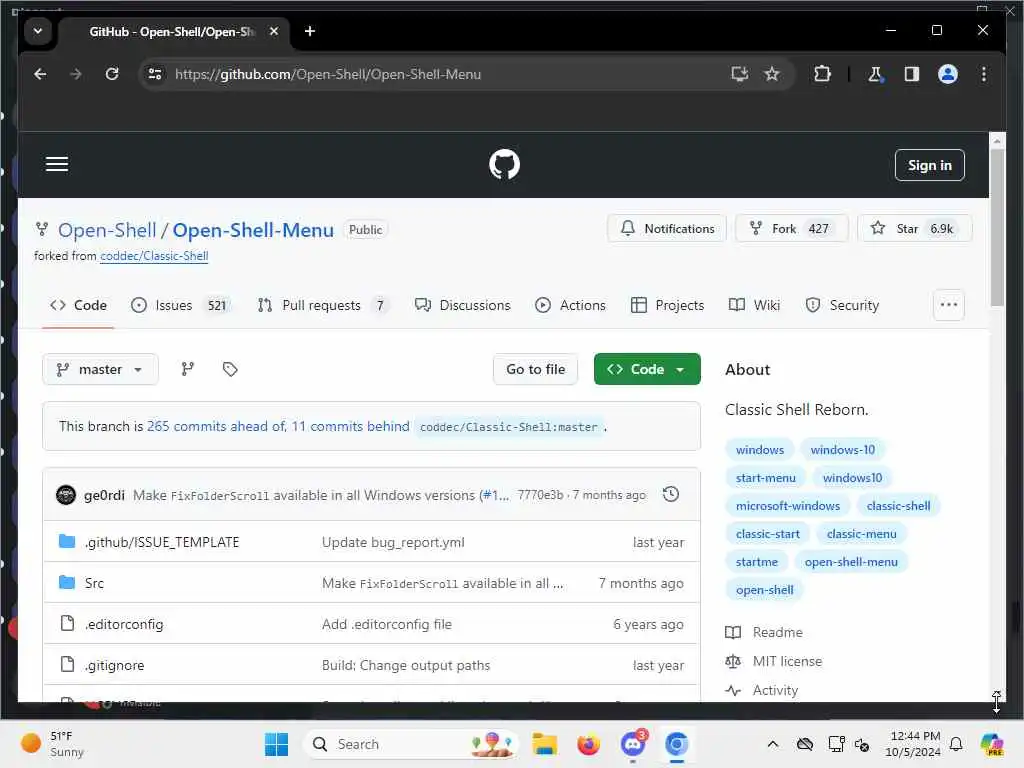The width and height of the screenshot is (1024, 768).
Task: Open Chrome three-dot menu
Action: [x=984, y=74]
